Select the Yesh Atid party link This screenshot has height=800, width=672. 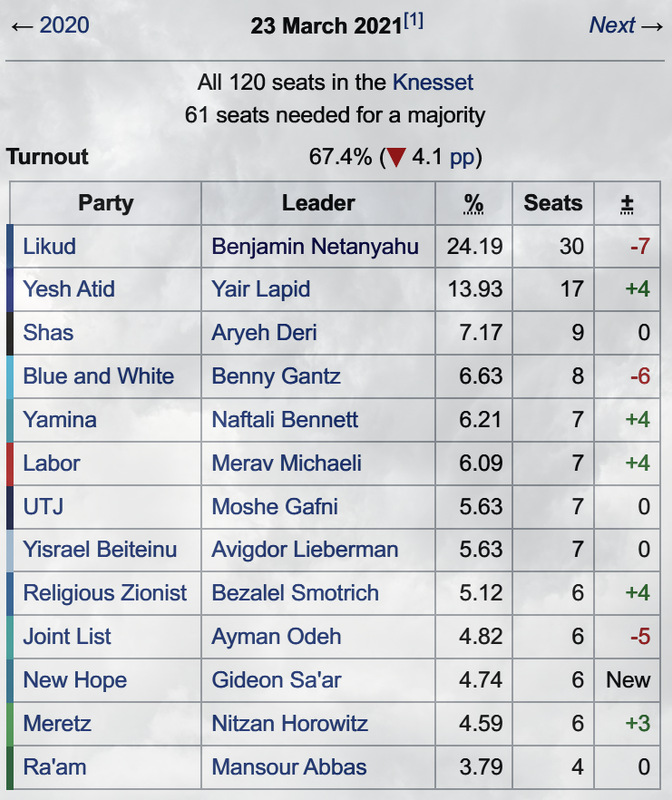(x=69, y=289)
